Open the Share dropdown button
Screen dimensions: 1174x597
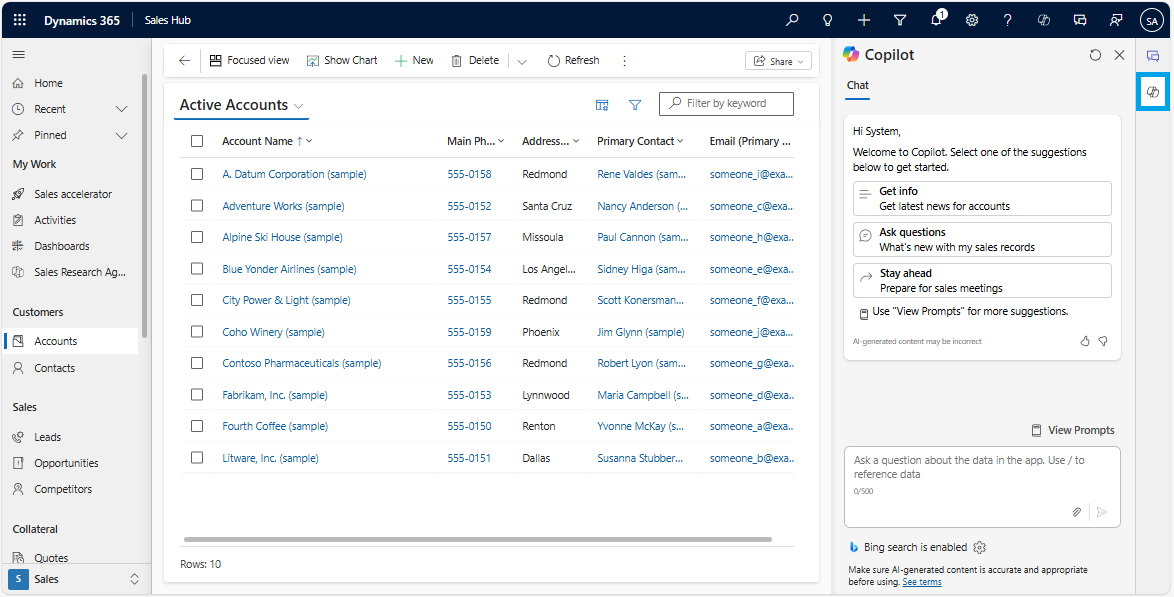point(778,61)
